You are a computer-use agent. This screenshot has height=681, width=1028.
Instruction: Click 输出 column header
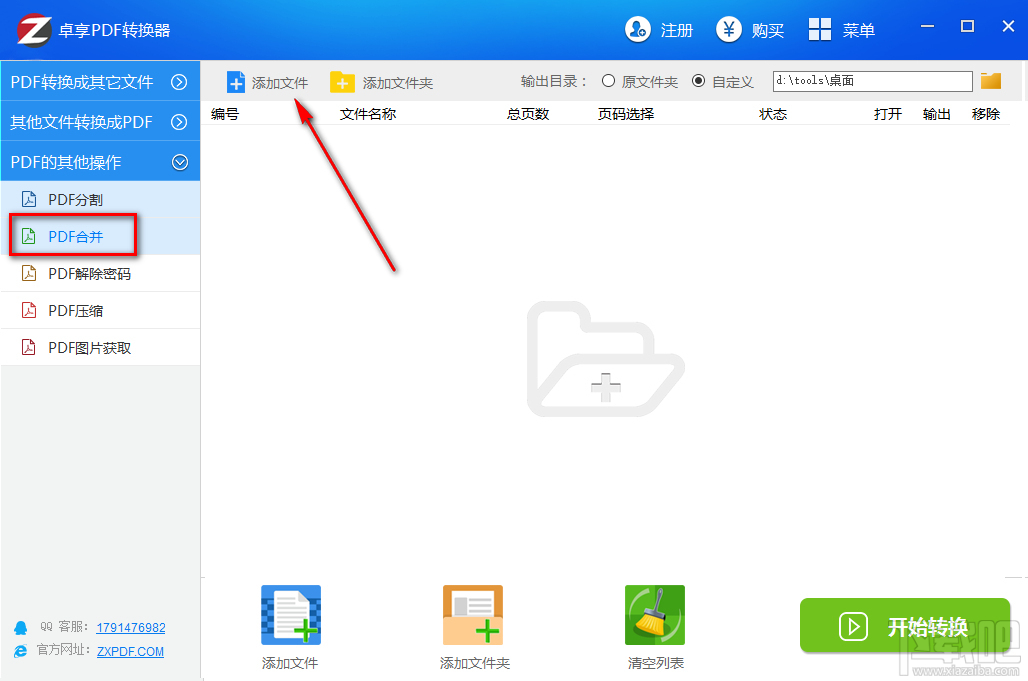tap(937, 114)
